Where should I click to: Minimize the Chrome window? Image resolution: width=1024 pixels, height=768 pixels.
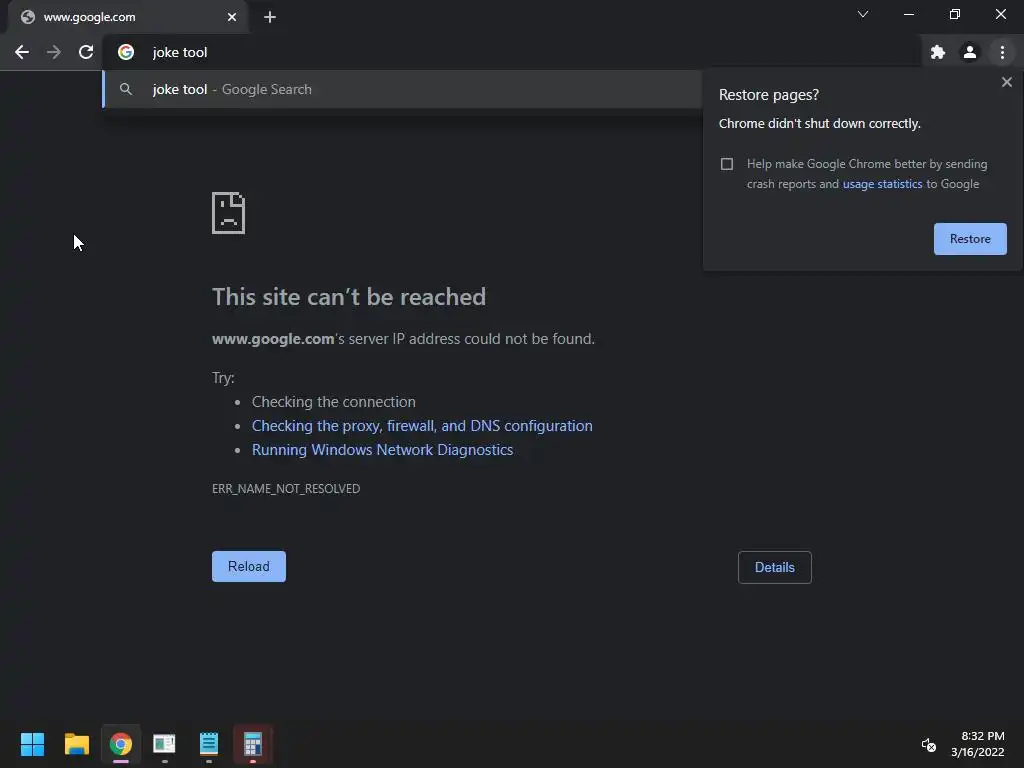(x=908, y=14)
